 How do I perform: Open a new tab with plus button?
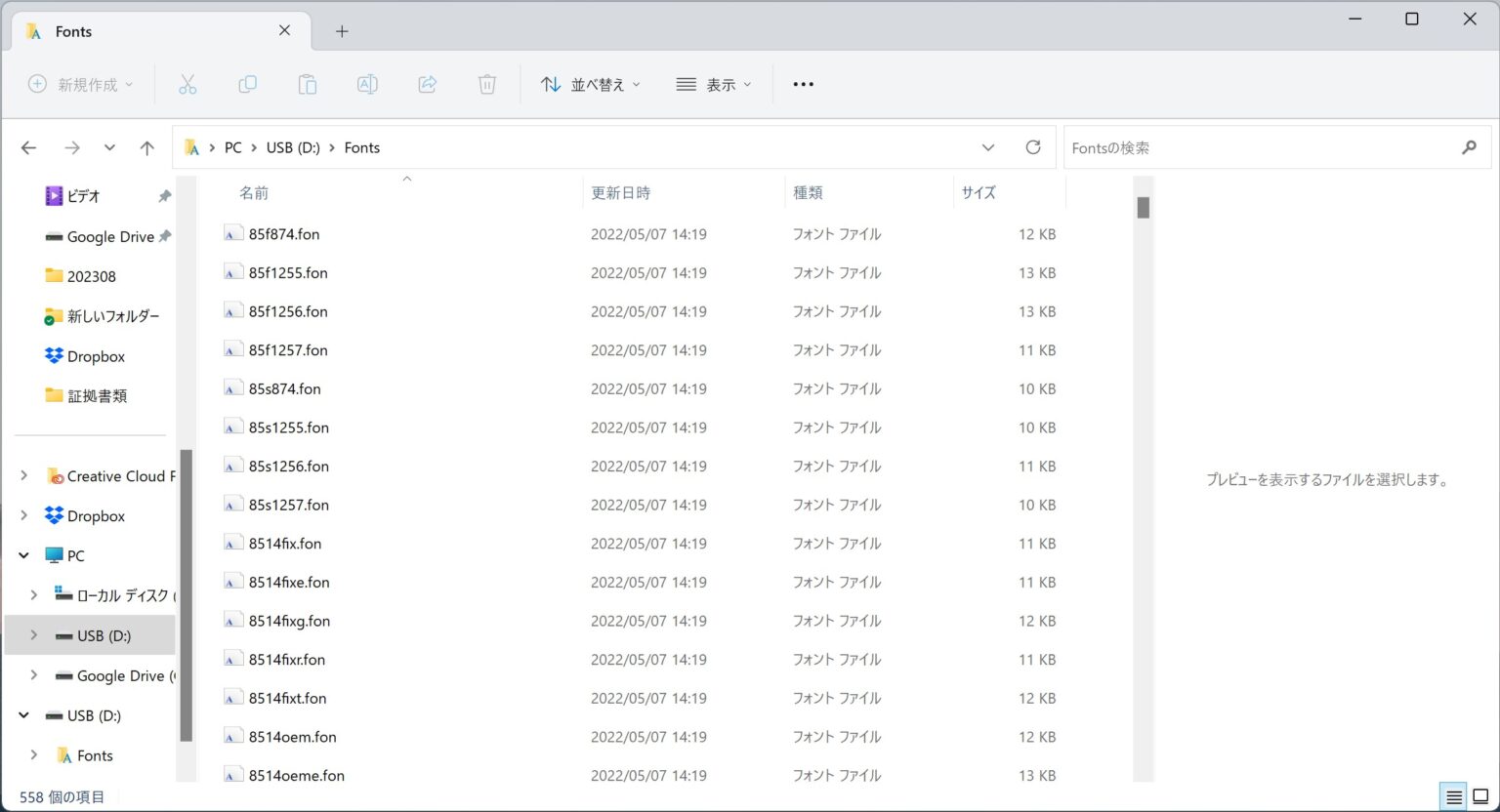(x=342, y=31)
